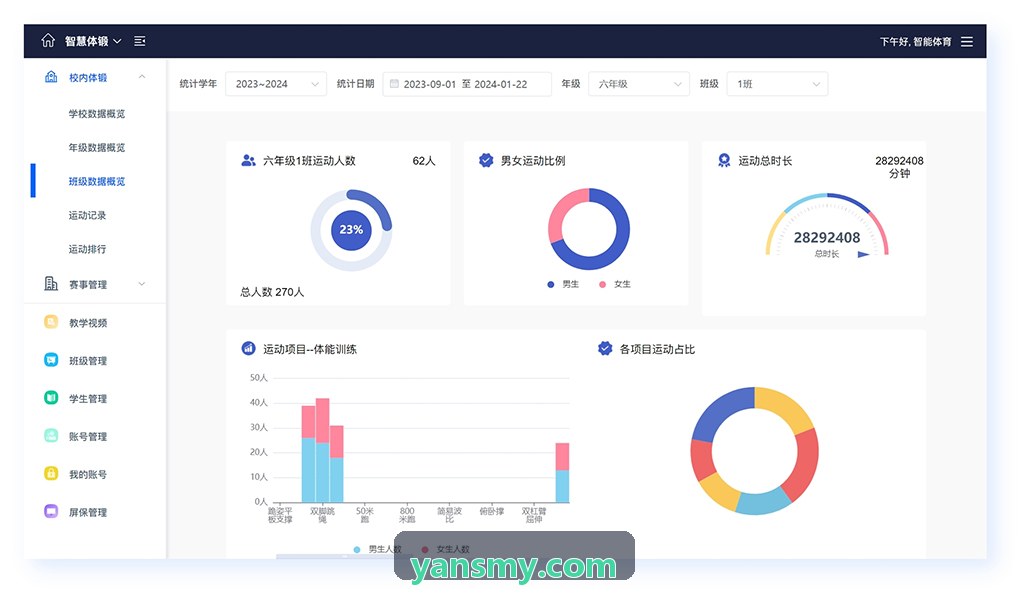Viewport: 1029px width, 600px height.
Task: Click the 62人 count value
Action: click(x=424, y=161)
